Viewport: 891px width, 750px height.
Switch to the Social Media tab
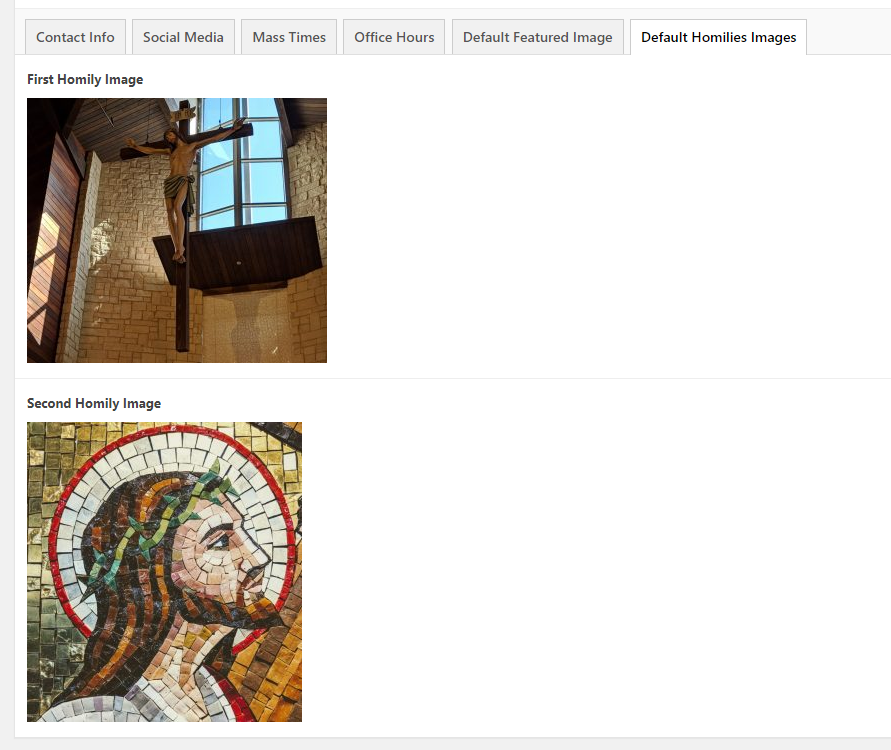click(183, 37)
